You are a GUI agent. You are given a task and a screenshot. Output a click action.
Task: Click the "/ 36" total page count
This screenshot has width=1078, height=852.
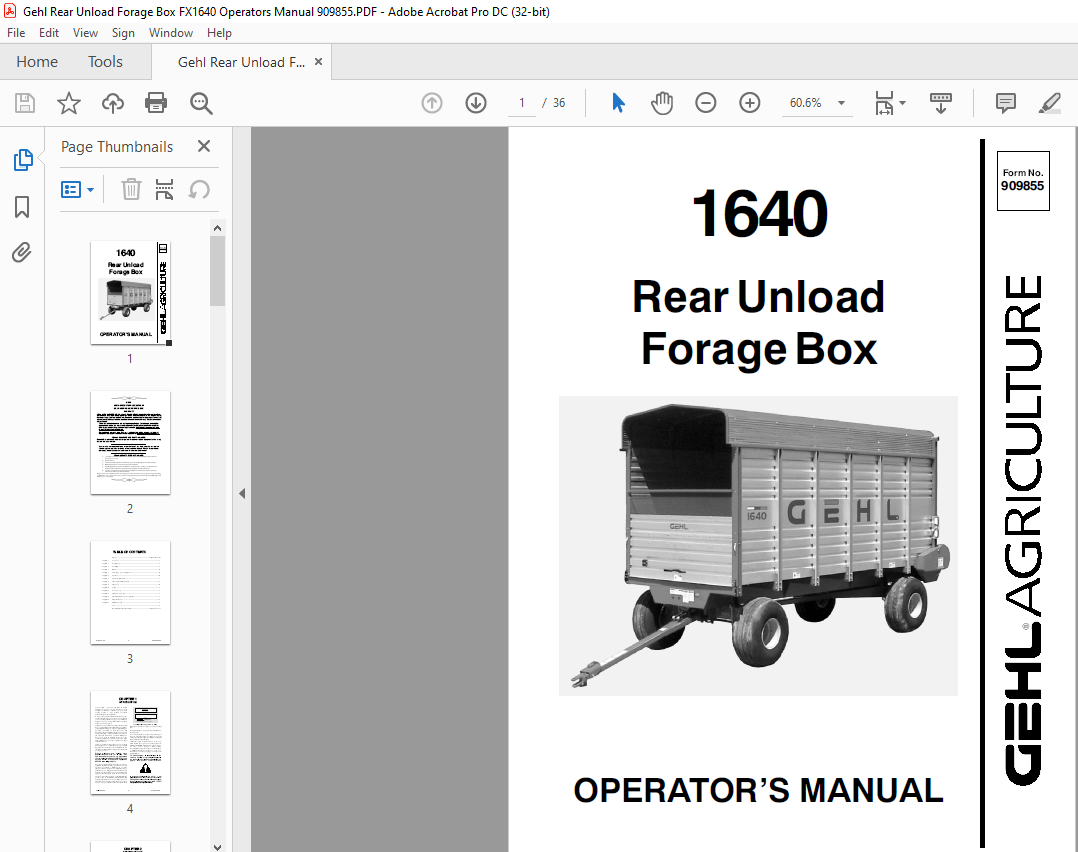(554, 103)
